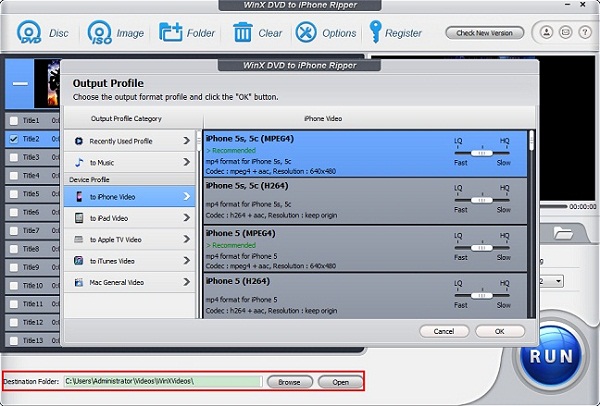Check the Title10 checkbox
Image resolution: width=600 pixels, height=406 pixels.
tap(14, 286)
